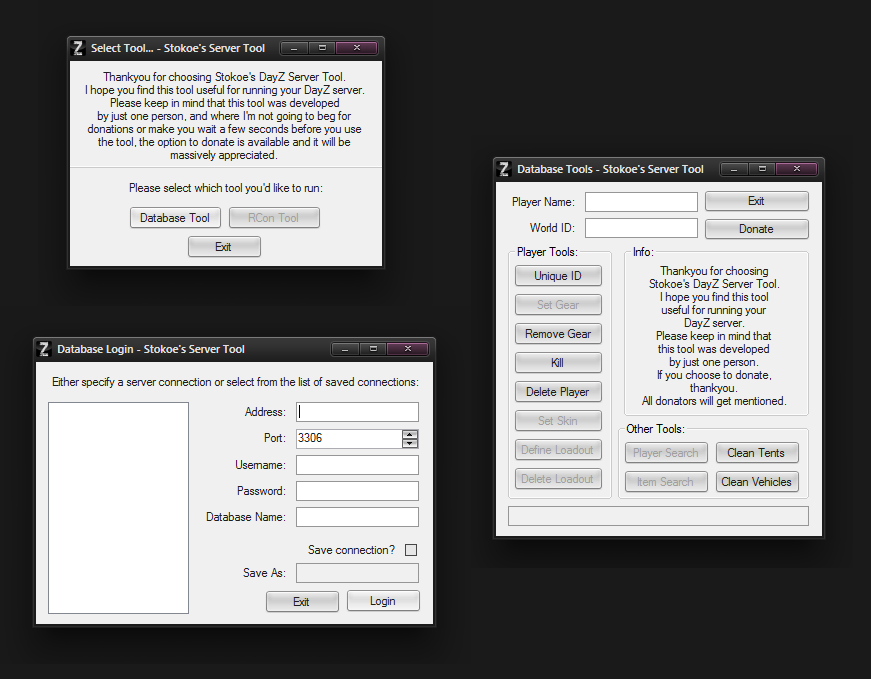This screenshot has width=871, height=679.
Task: Click the Port number field
Action: pos(349,438)
